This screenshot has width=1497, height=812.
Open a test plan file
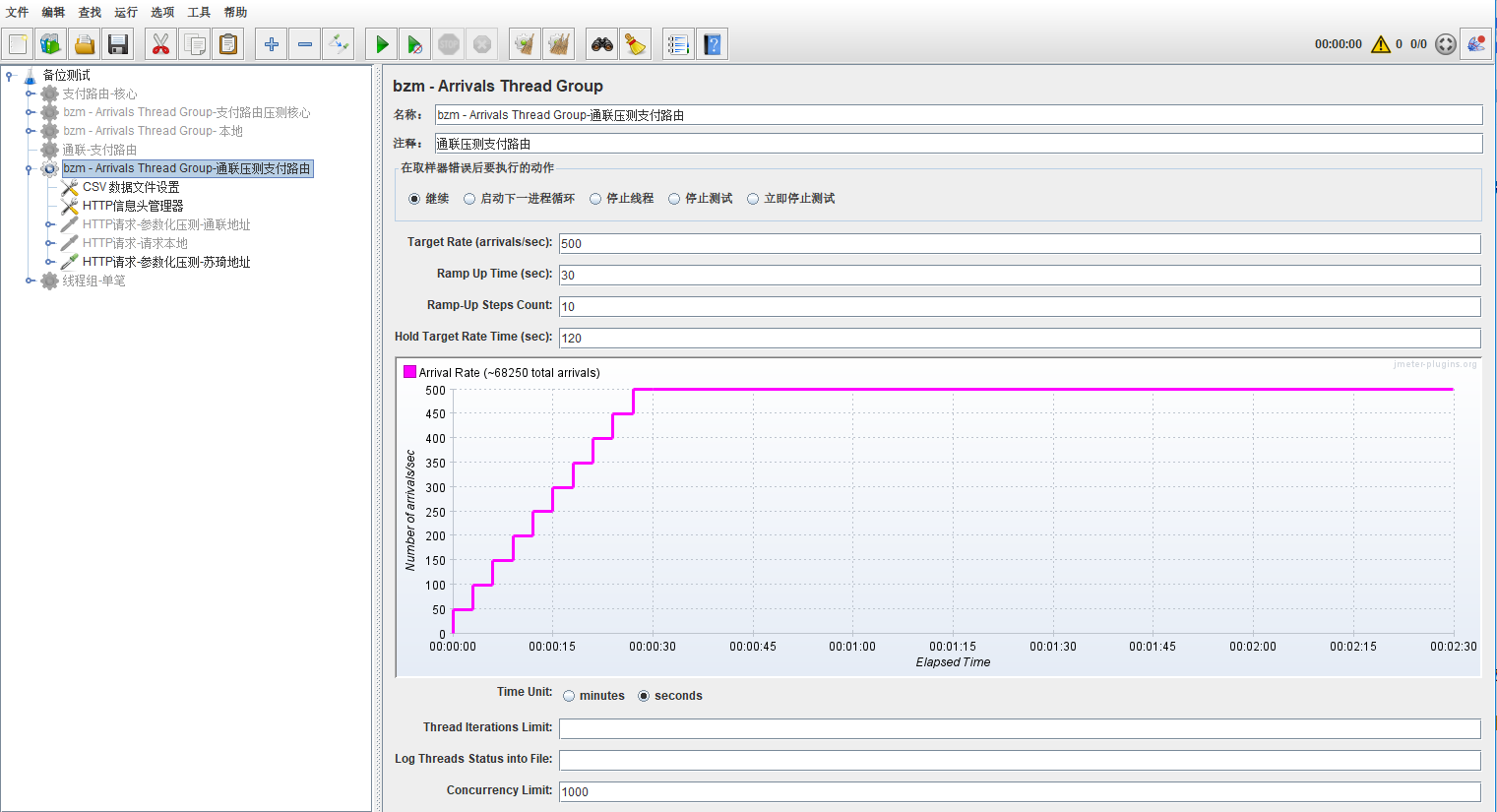pos(85,44)
